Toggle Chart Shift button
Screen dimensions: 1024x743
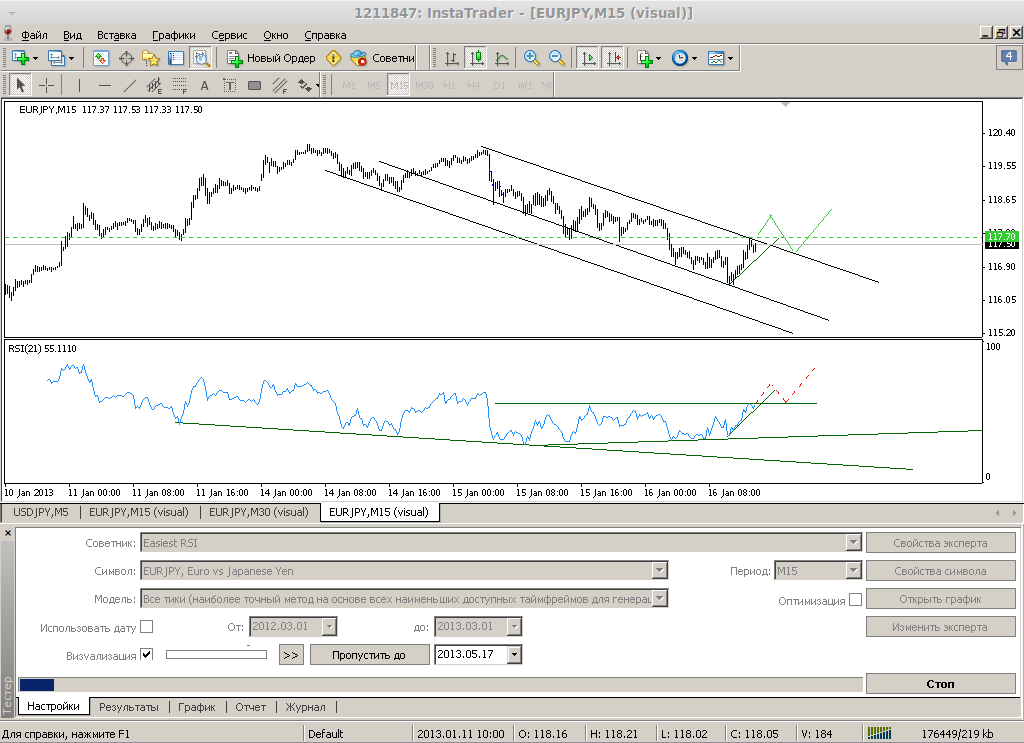(x=613, y=58)
